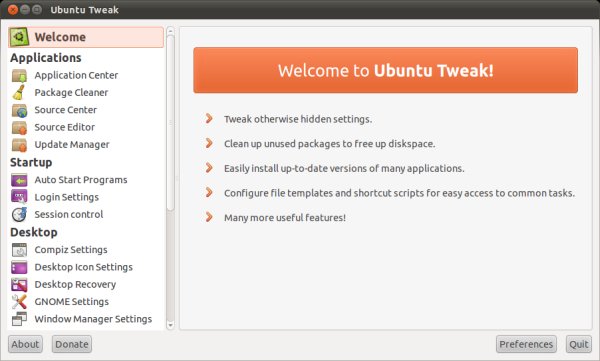Click the Donate button
600x361 pixels.
[x=72, y=344]
